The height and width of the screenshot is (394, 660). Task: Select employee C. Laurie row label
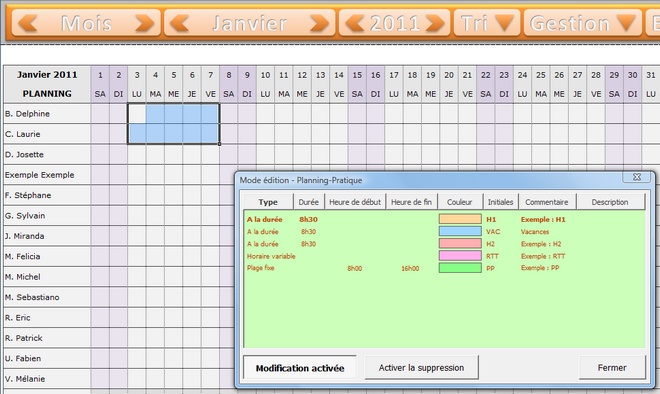pyautogui.click(x=47, y=134)
